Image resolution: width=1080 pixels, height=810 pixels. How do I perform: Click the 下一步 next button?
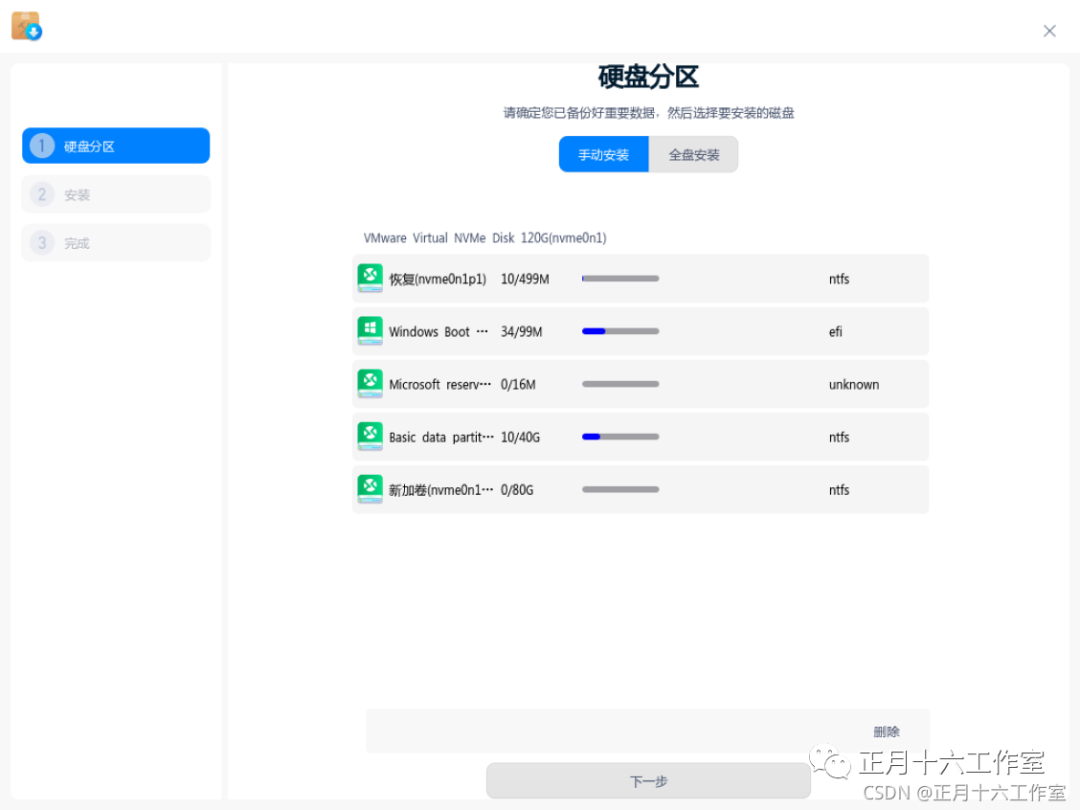pyautogui.click(x=649, y=781)
